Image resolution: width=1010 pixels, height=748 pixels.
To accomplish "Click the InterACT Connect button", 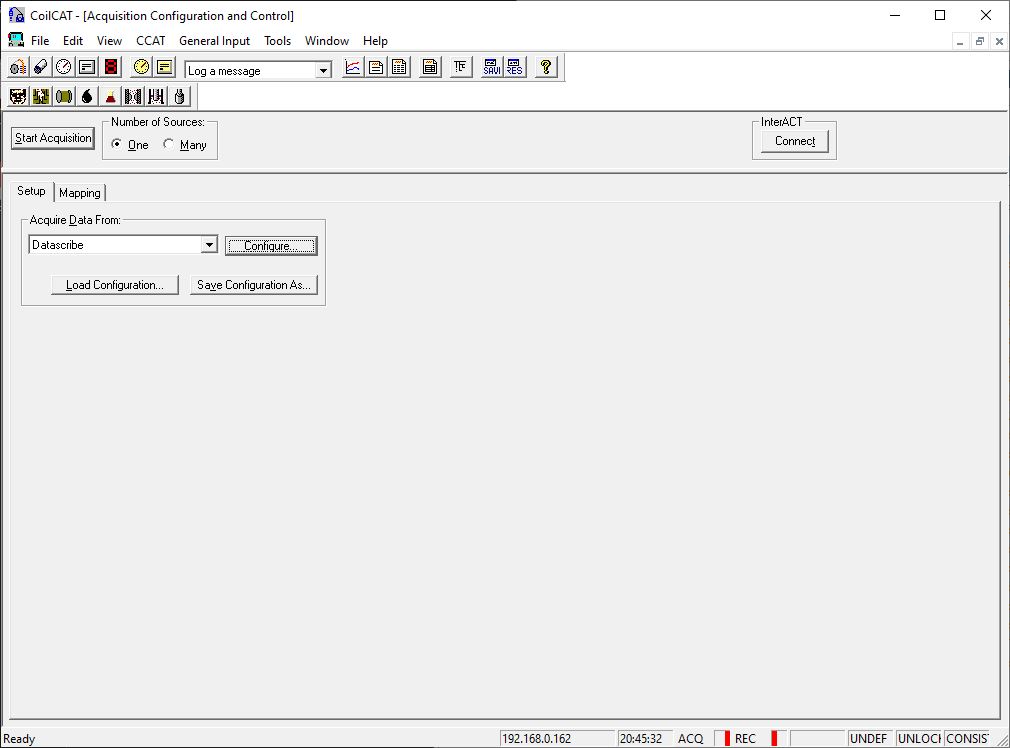I will point(795,142).
